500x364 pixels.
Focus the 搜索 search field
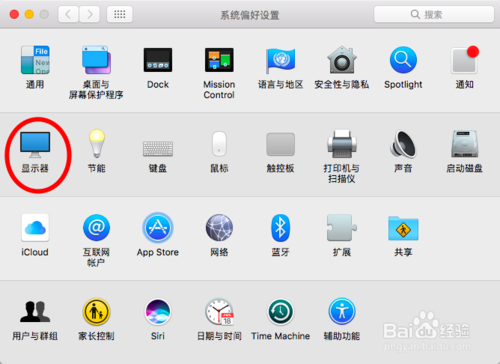click(434, 14)
